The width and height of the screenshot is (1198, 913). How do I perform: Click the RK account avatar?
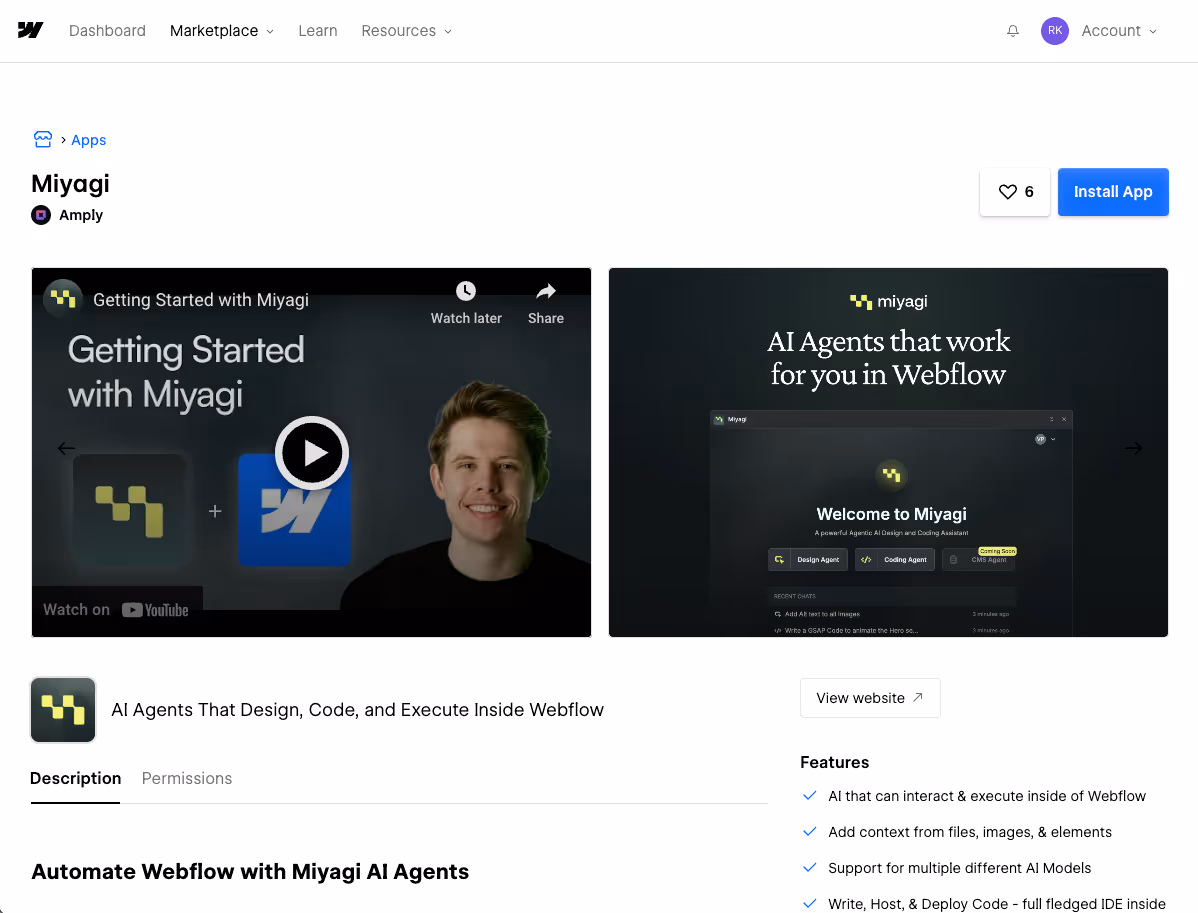[1054, 31]
